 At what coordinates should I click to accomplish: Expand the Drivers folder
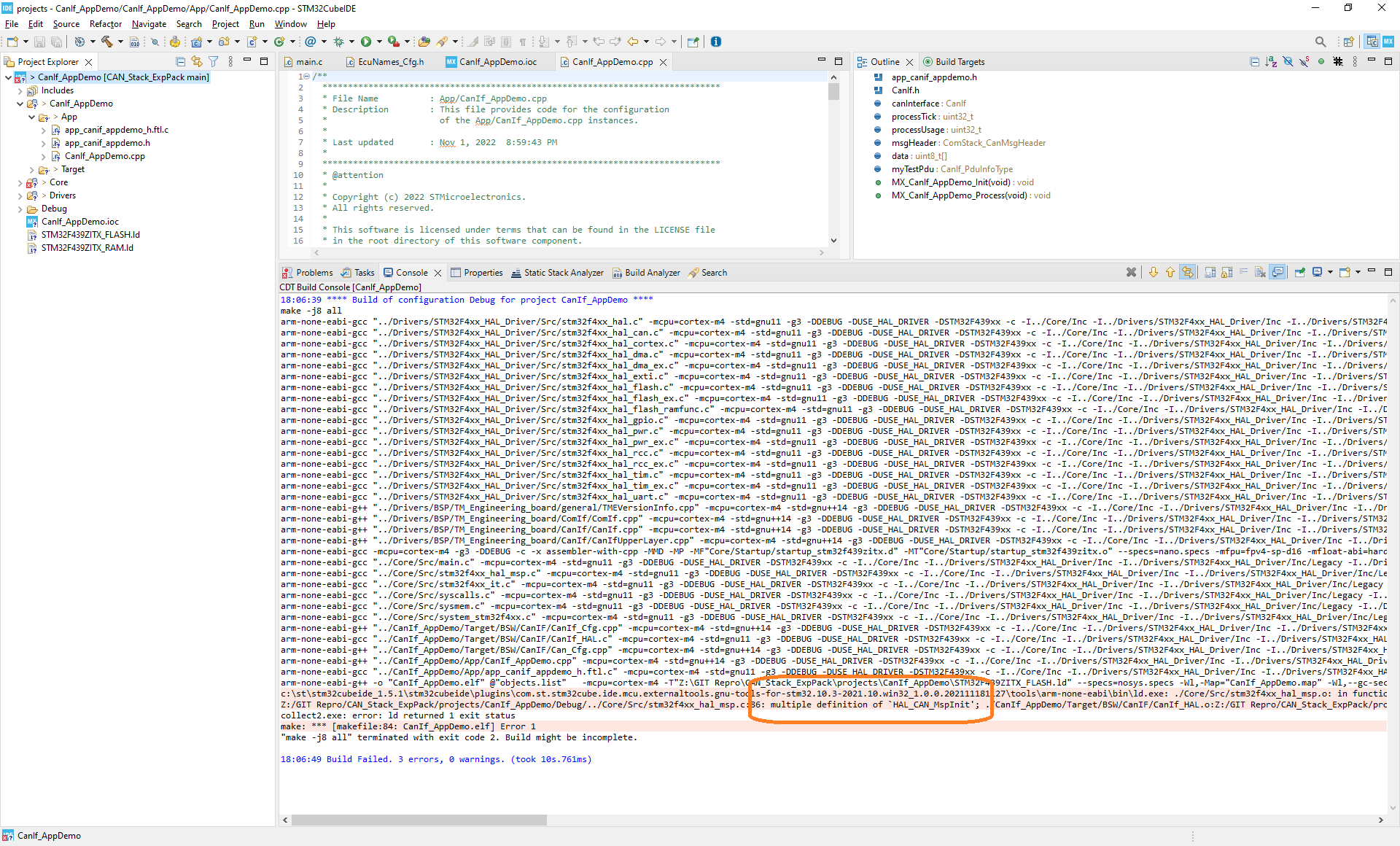tap(20, 195)
